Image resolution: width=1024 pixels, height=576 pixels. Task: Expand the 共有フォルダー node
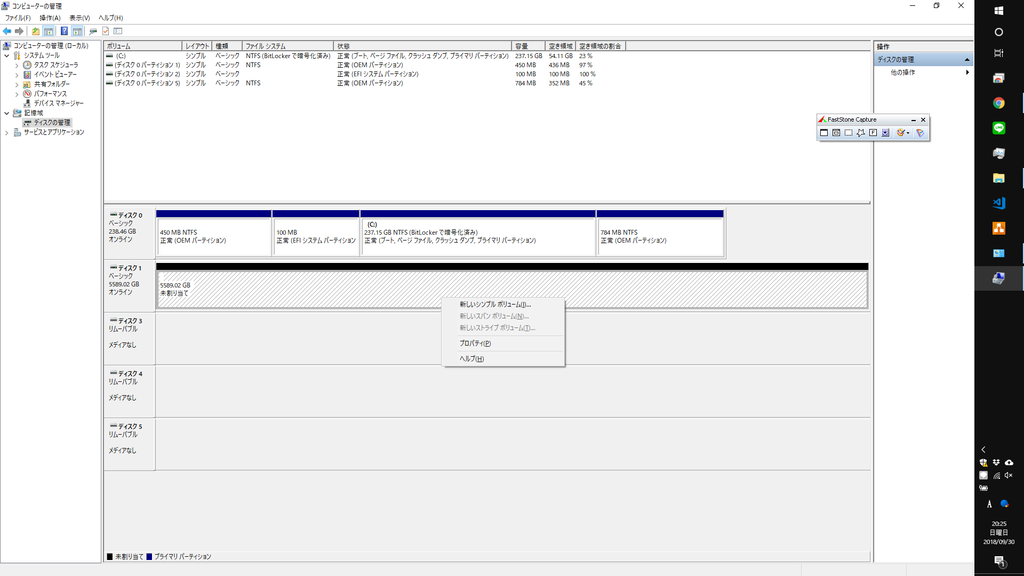pos(17,85)
